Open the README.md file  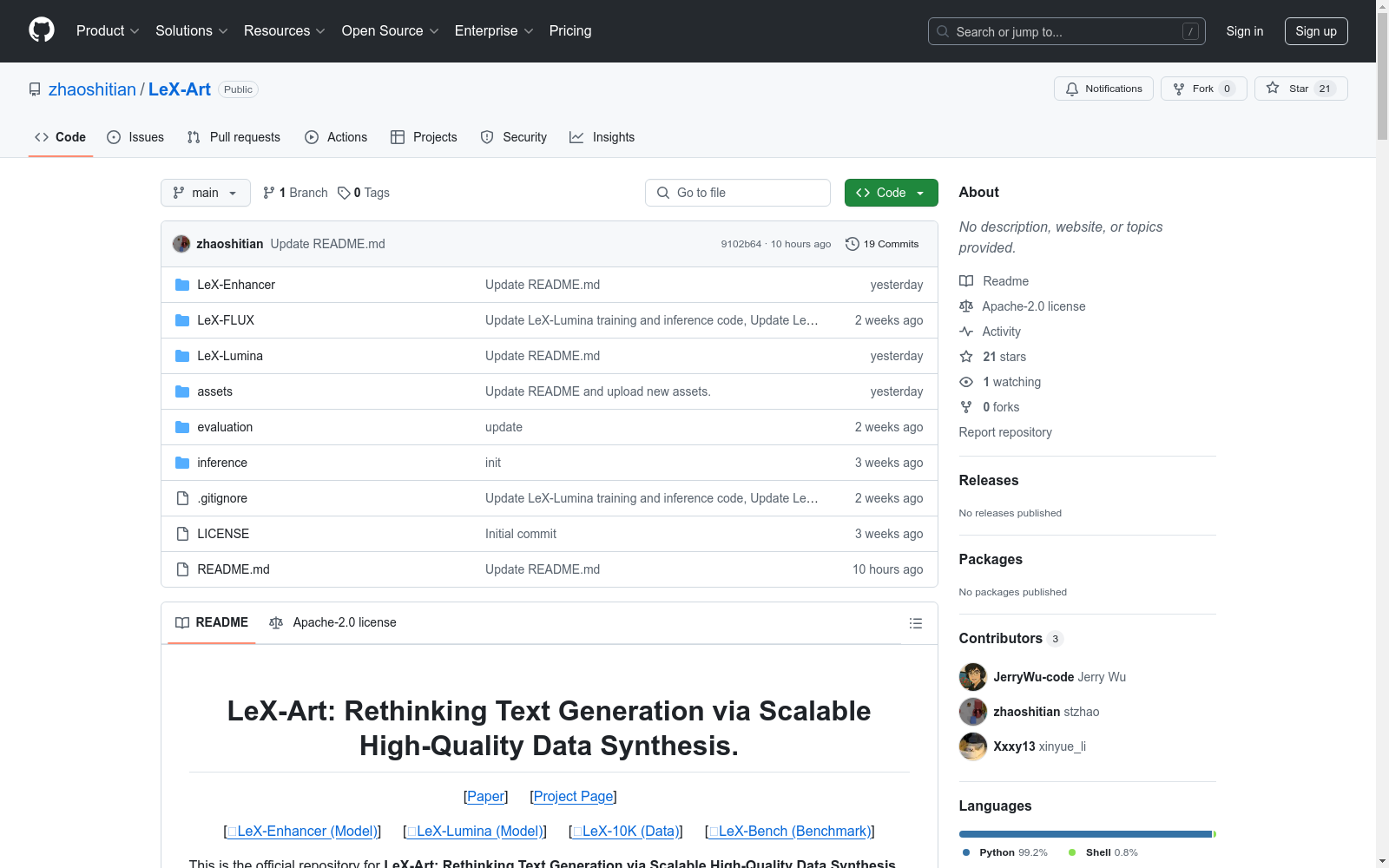click(x=234, y=569)
